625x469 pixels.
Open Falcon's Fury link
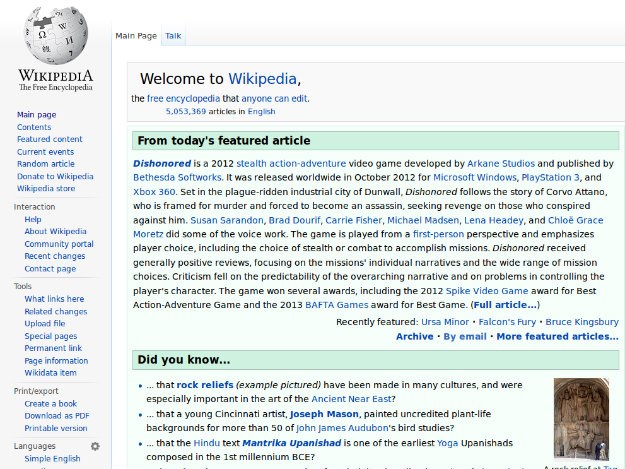coord(507,322)
